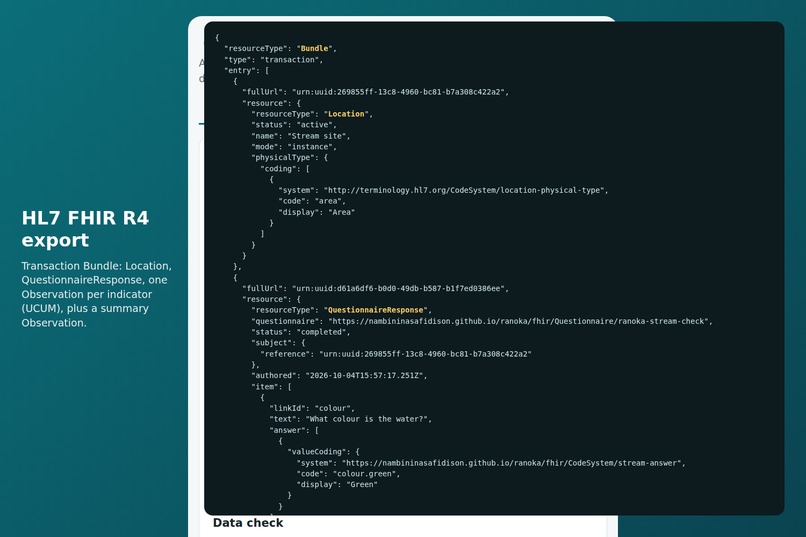
Task: Click the "type": "transaction" line
Action: [273, 60]
